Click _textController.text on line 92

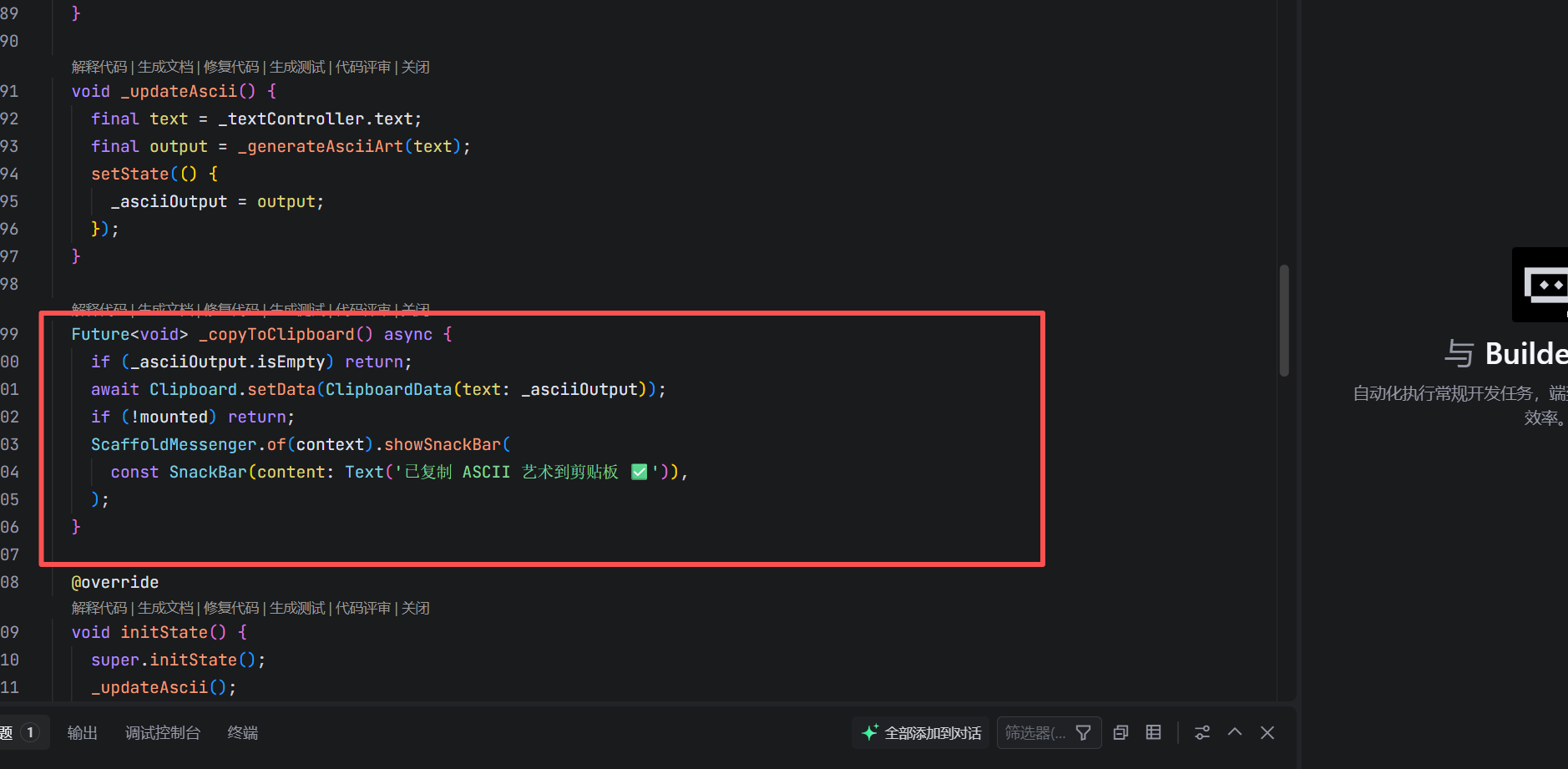point(316,119)
